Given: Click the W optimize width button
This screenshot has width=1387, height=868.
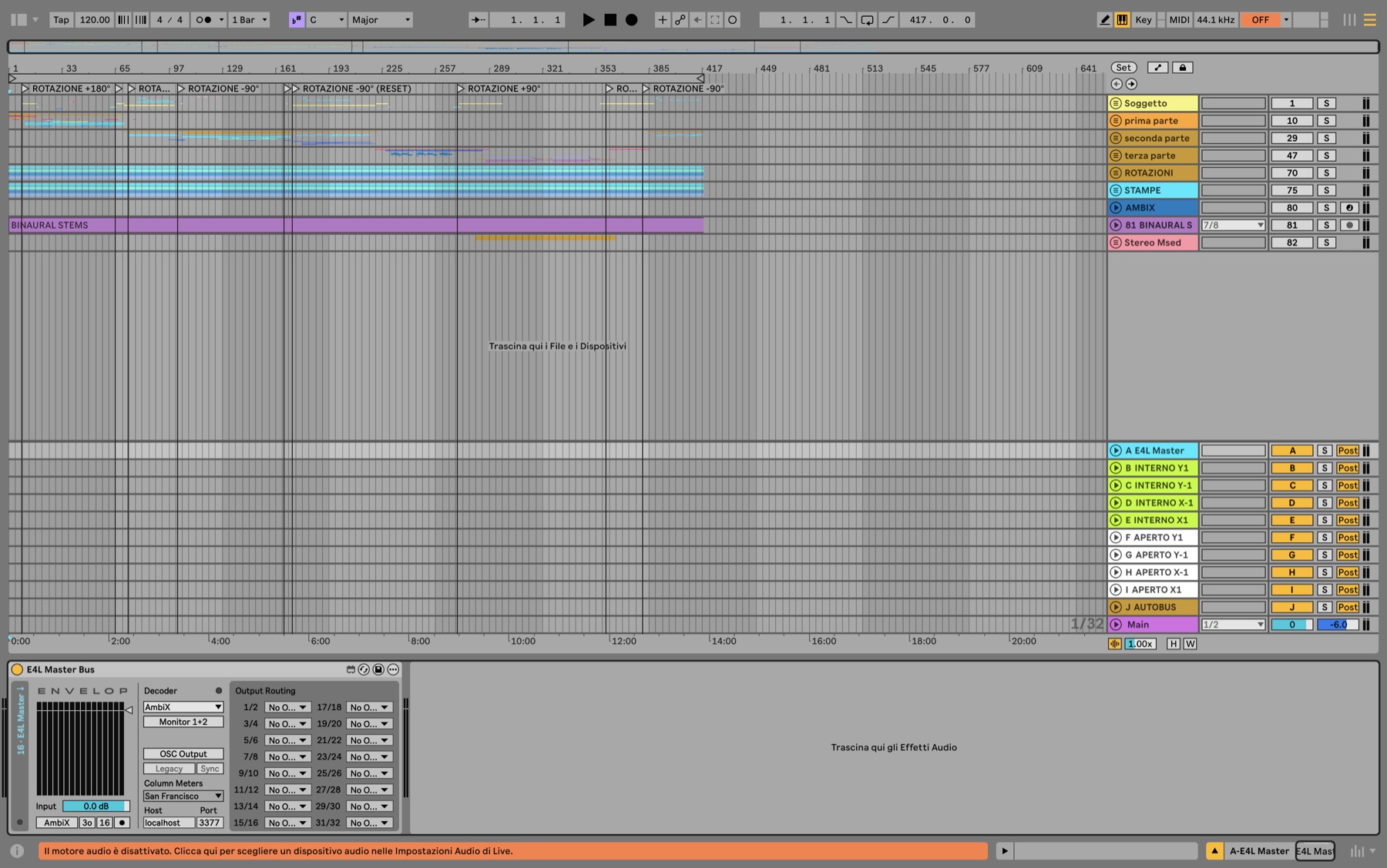Looking at the screenshot, I should 1190,644.
